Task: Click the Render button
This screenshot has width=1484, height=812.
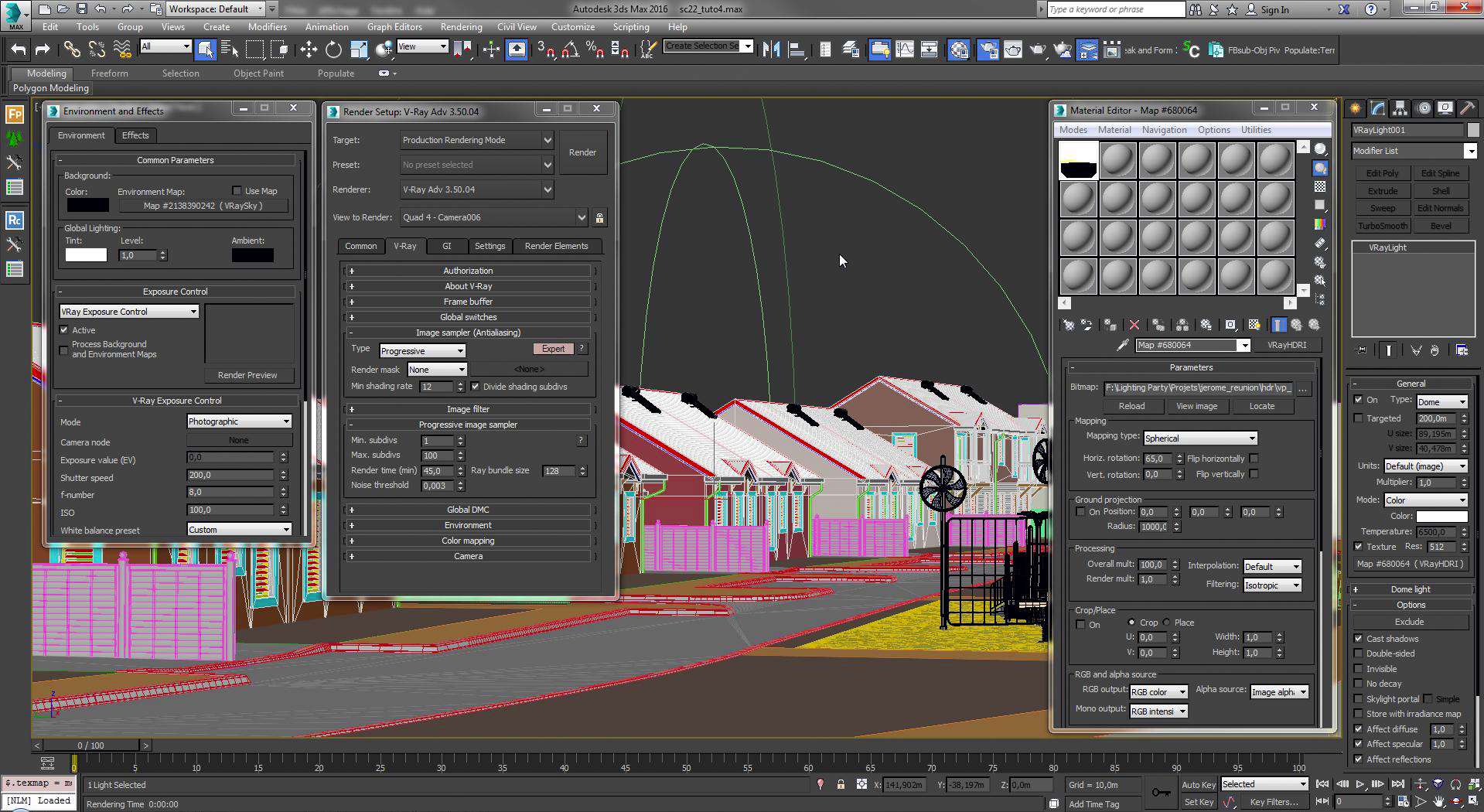Action: [x=582, y=152]
